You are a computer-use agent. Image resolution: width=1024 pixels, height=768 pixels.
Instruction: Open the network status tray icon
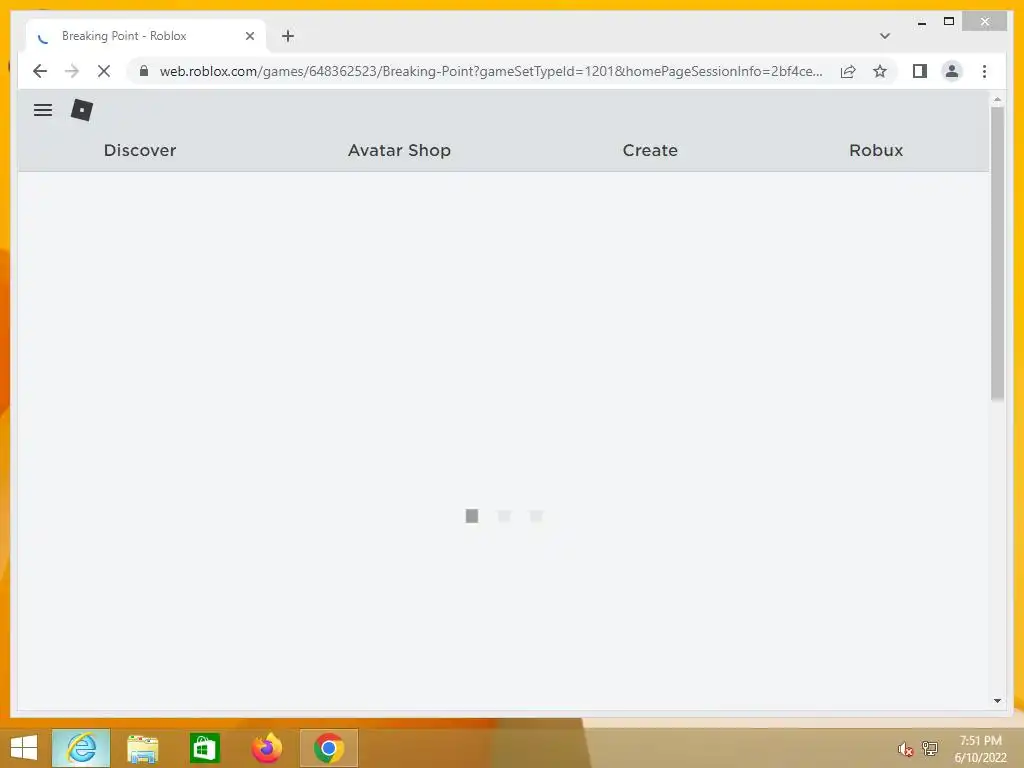click(929, 748)
